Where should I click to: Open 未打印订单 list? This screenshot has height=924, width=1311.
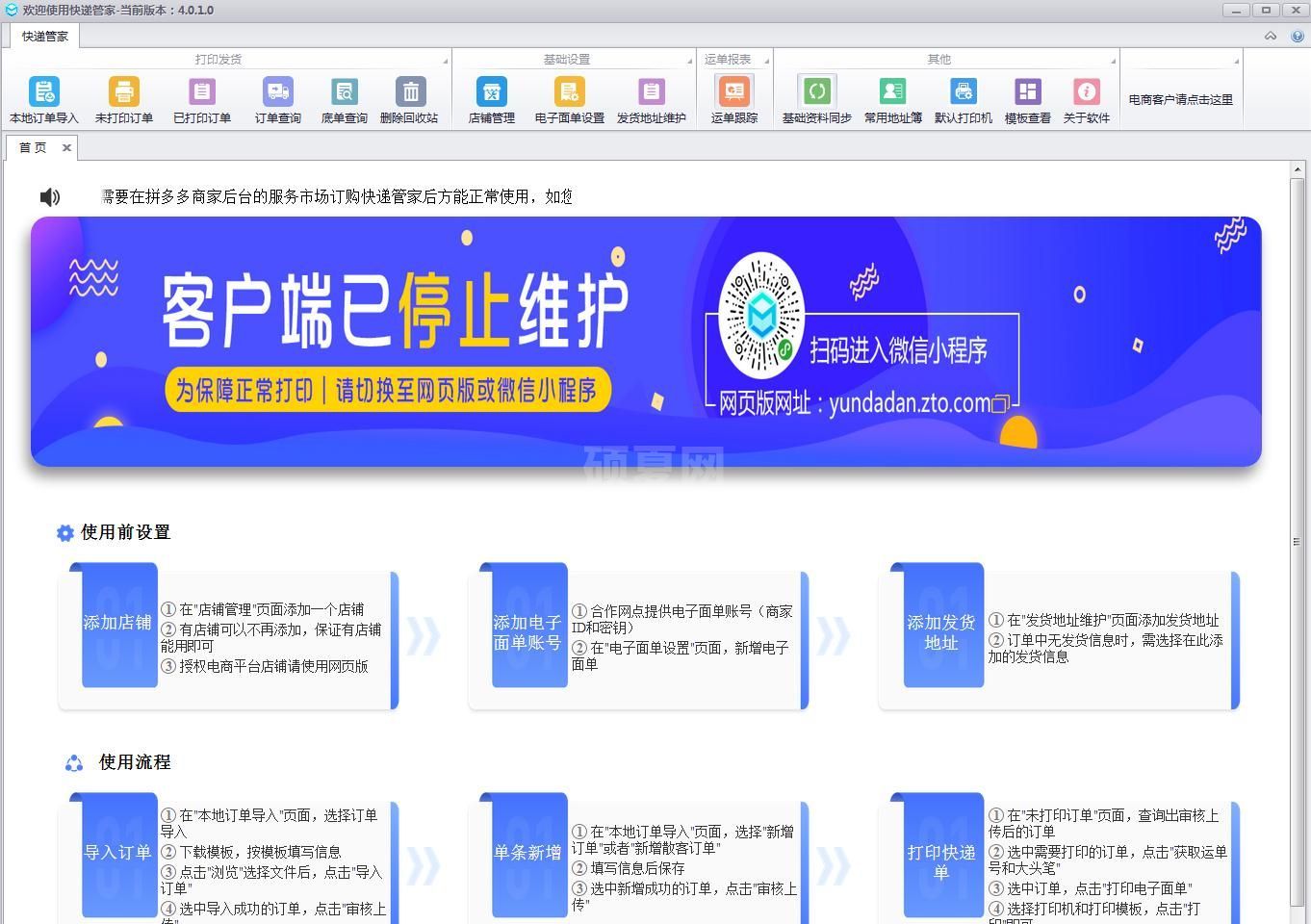click(x=124, y=100)
